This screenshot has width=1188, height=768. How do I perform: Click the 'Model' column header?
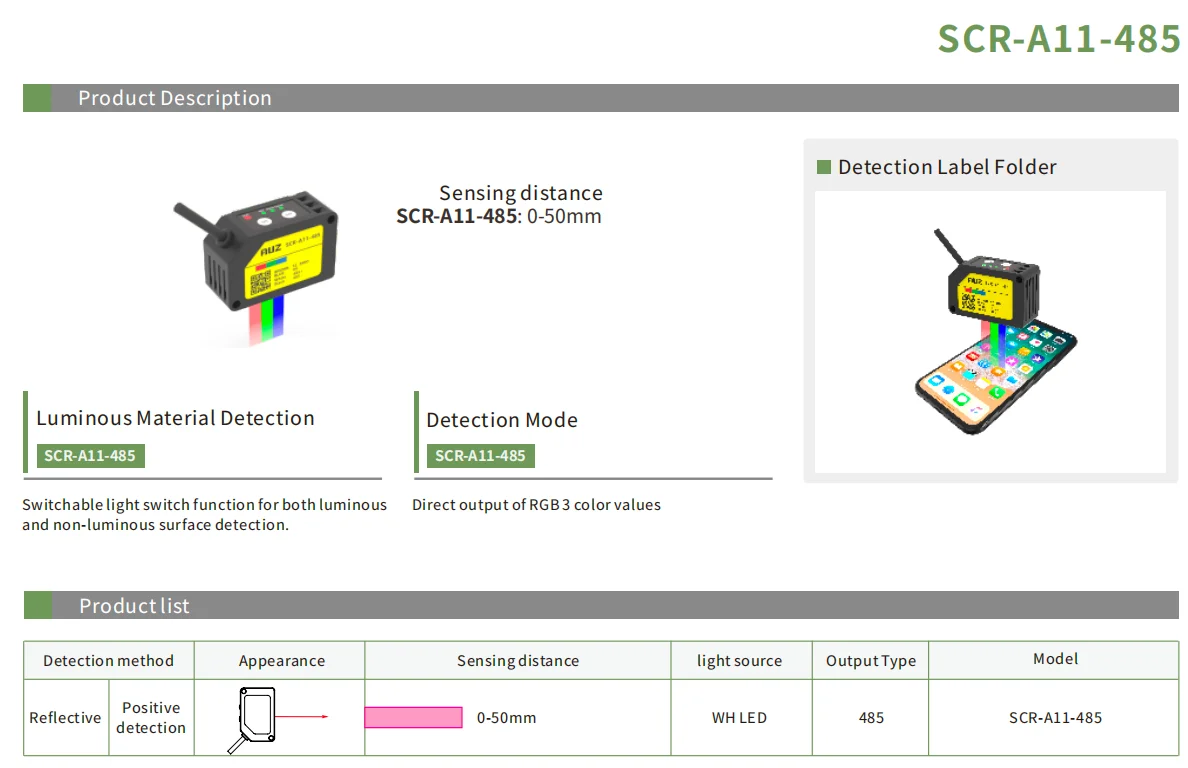tap(1055, 660)
